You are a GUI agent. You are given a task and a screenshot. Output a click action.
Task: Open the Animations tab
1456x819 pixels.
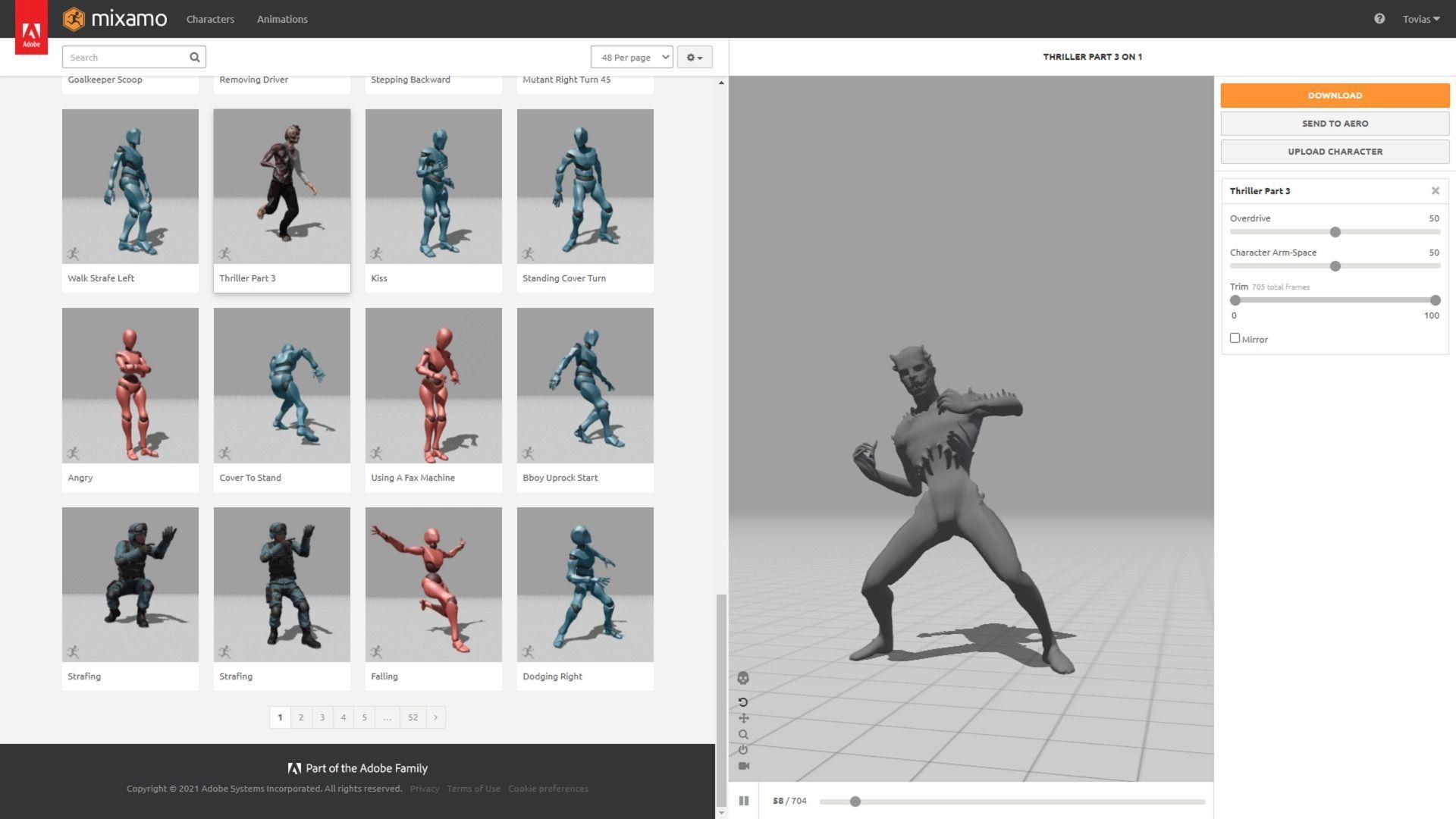tap(282, 19)
